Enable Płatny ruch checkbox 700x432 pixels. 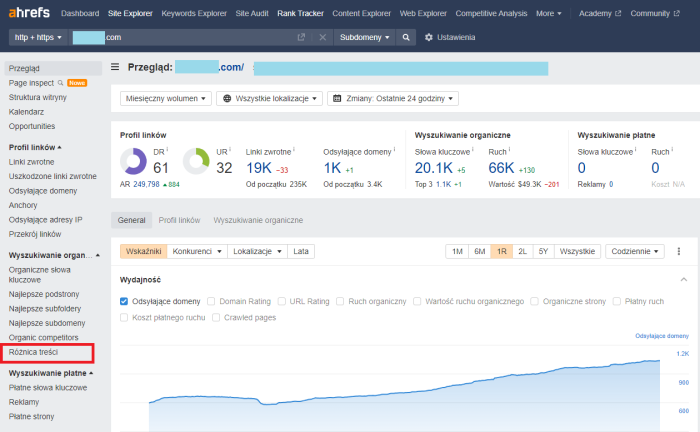[x=617, y=302]
